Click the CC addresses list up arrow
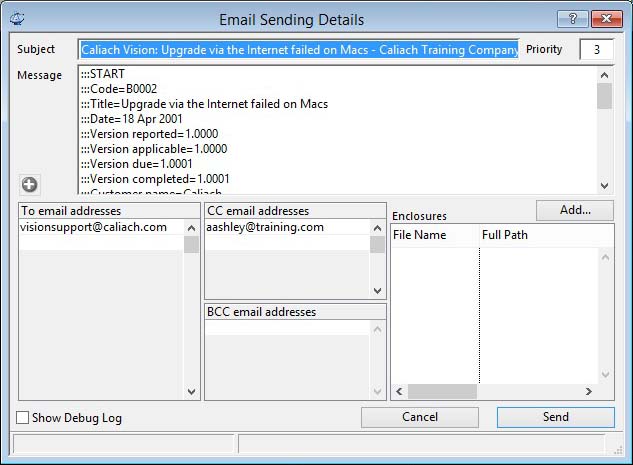Image resolution: width=633 pixels, height=465 pixels. tap(377, 228)
